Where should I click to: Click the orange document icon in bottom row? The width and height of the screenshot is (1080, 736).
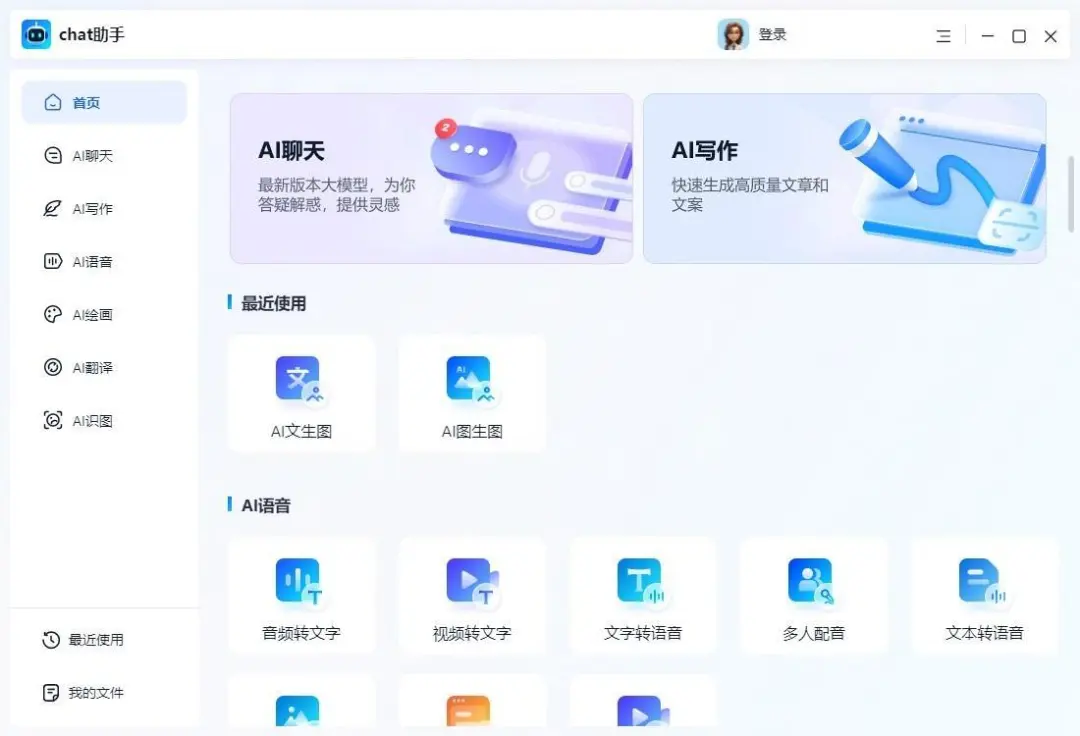point(468,711)
